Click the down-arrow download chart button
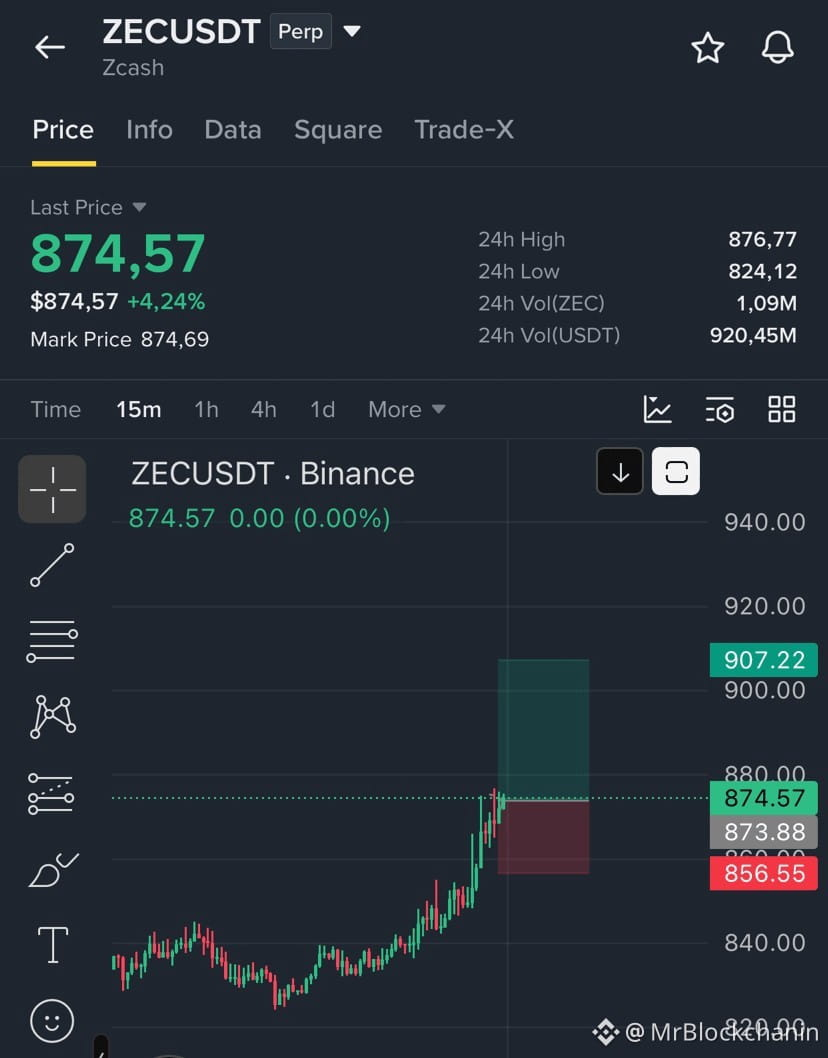The image size is (828, 1058). coord(619,471)
